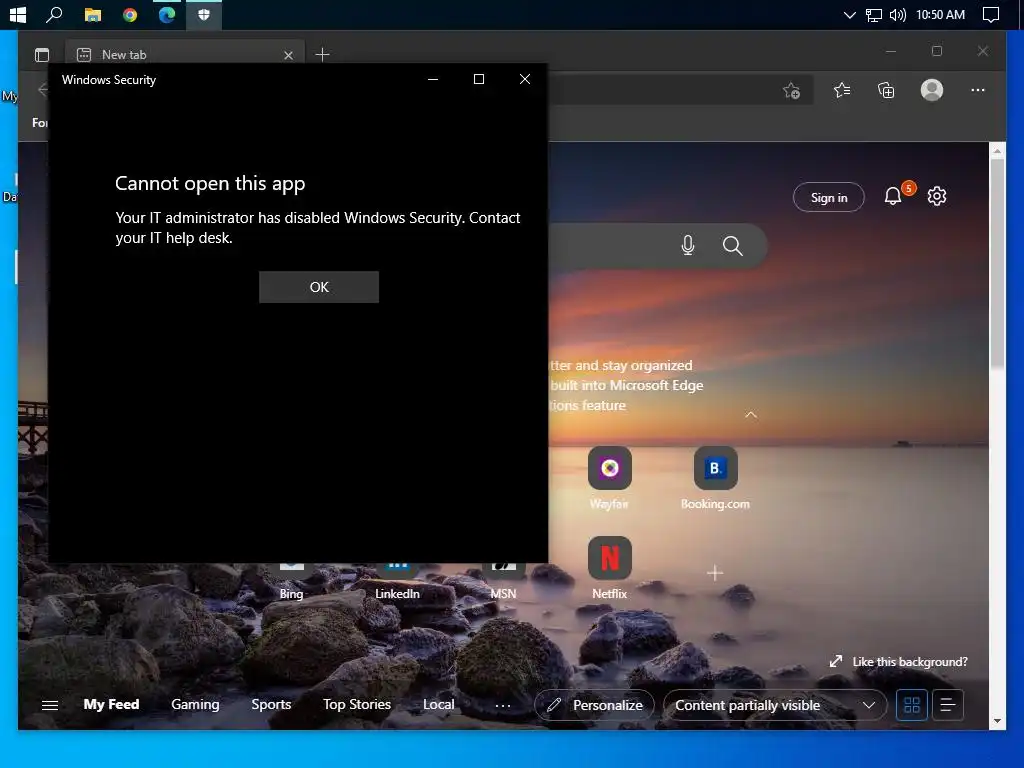Image resolution: width=1024 pixels, height=768 pixels.
Task: Open feed hamburger menu
Action: (50, 705)
